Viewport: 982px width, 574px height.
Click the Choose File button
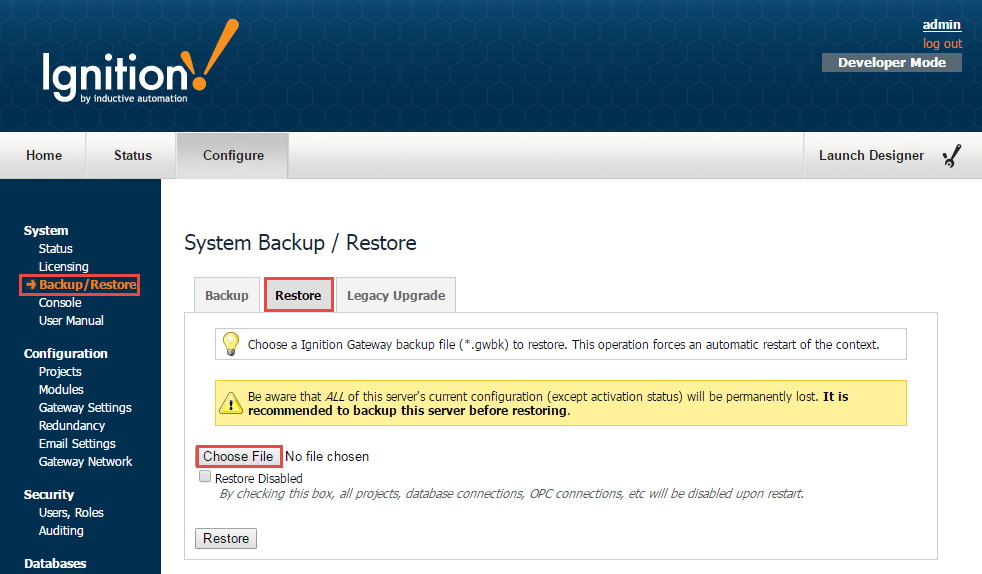pyautogui.click(x=238, y=456)
